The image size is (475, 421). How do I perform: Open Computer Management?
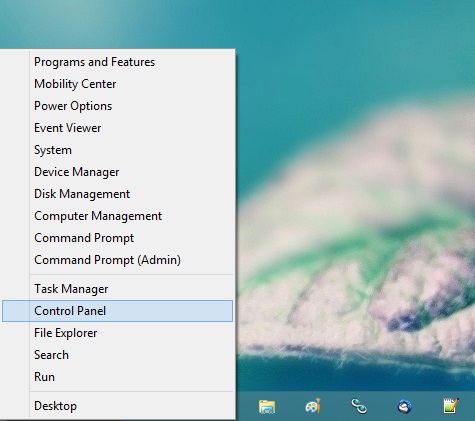117,216
